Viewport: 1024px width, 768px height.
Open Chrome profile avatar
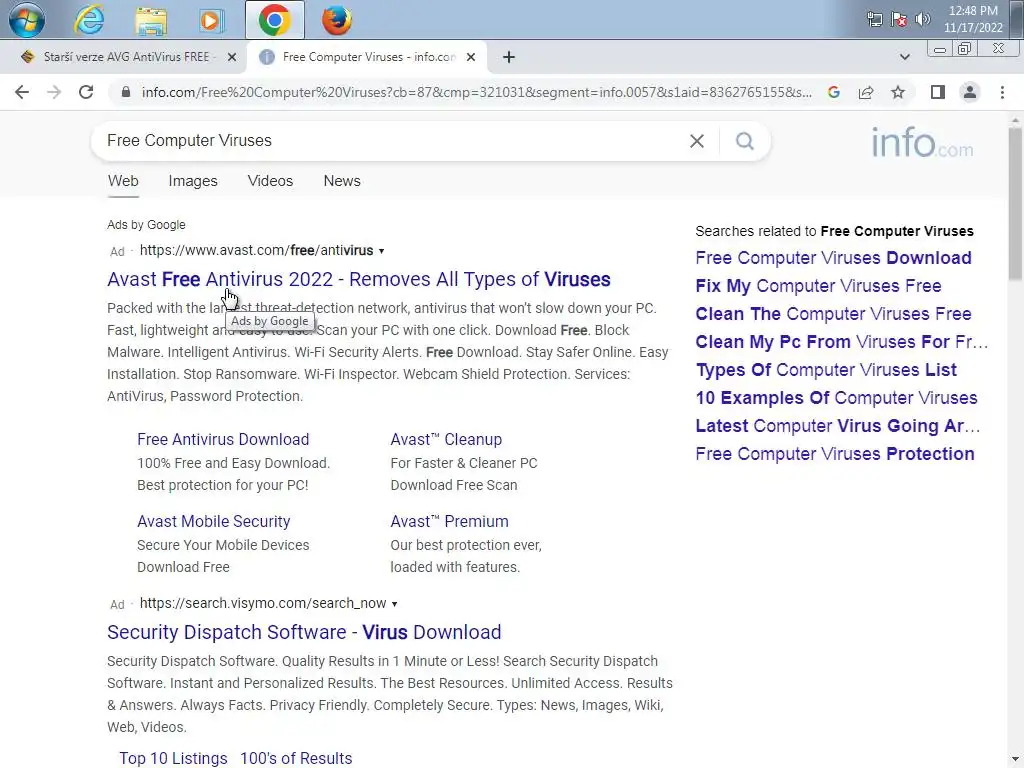coord(970,92)
